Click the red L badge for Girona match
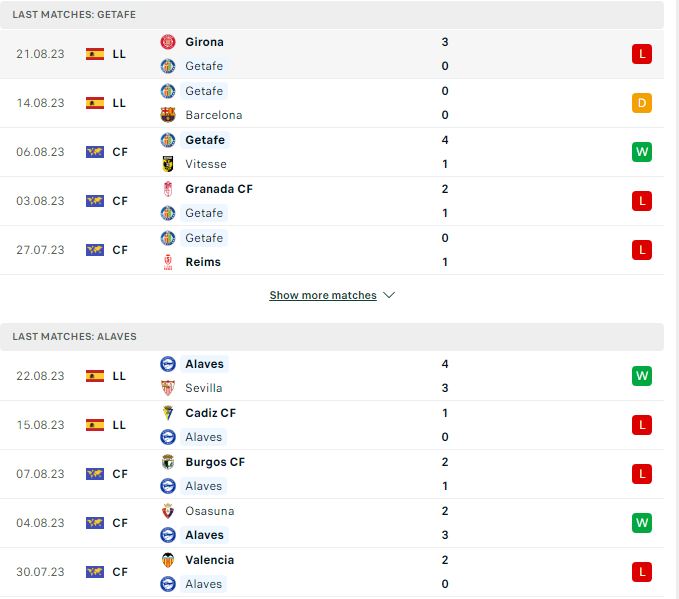 642,54
